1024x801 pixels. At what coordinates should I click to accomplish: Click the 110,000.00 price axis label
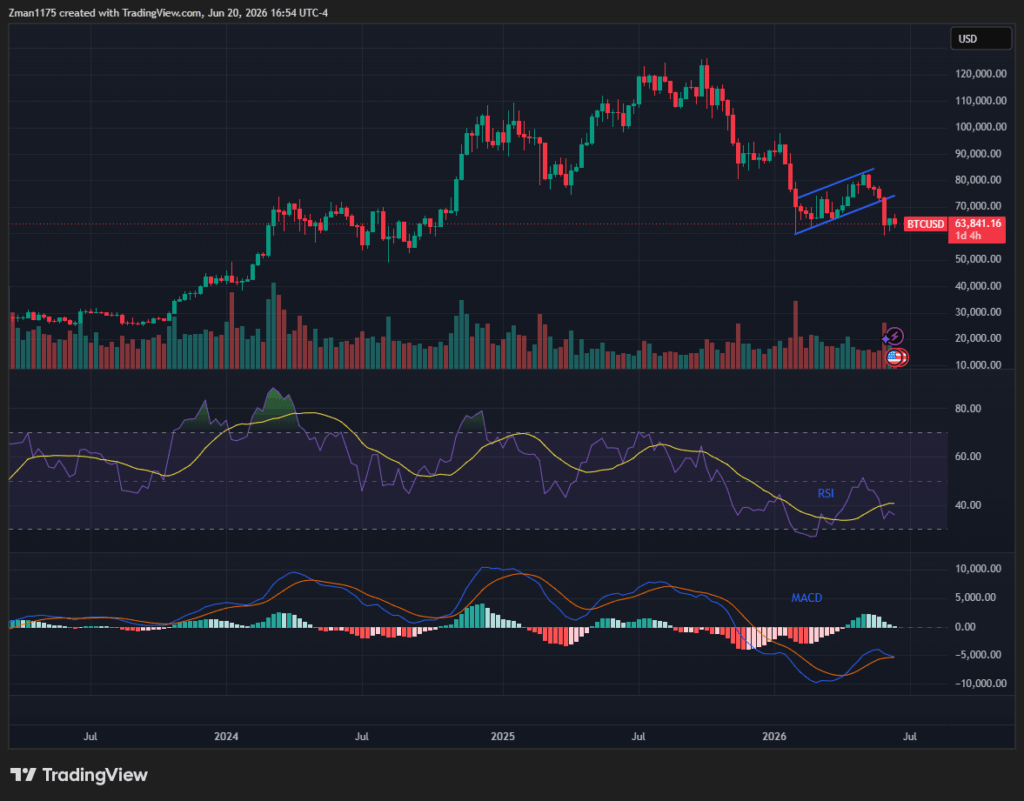[x=981, y=101]
